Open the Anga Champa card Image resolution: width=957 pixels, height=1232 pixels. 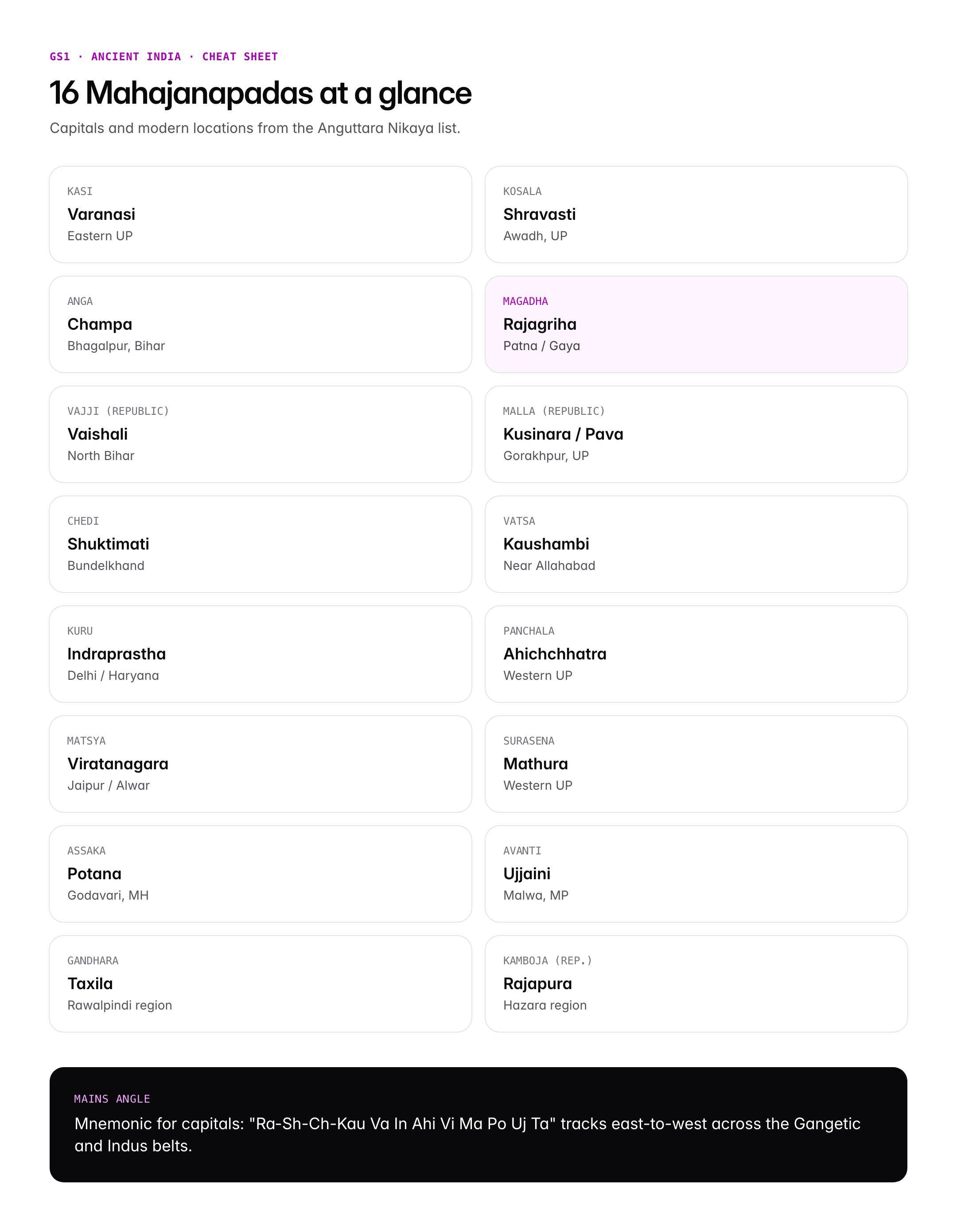point(260,324)
